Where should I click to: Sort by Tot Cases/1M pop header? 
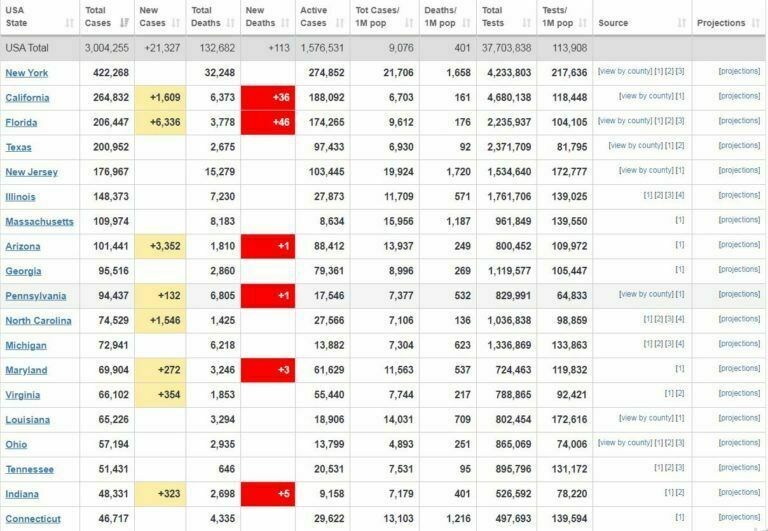click(377, 22)
